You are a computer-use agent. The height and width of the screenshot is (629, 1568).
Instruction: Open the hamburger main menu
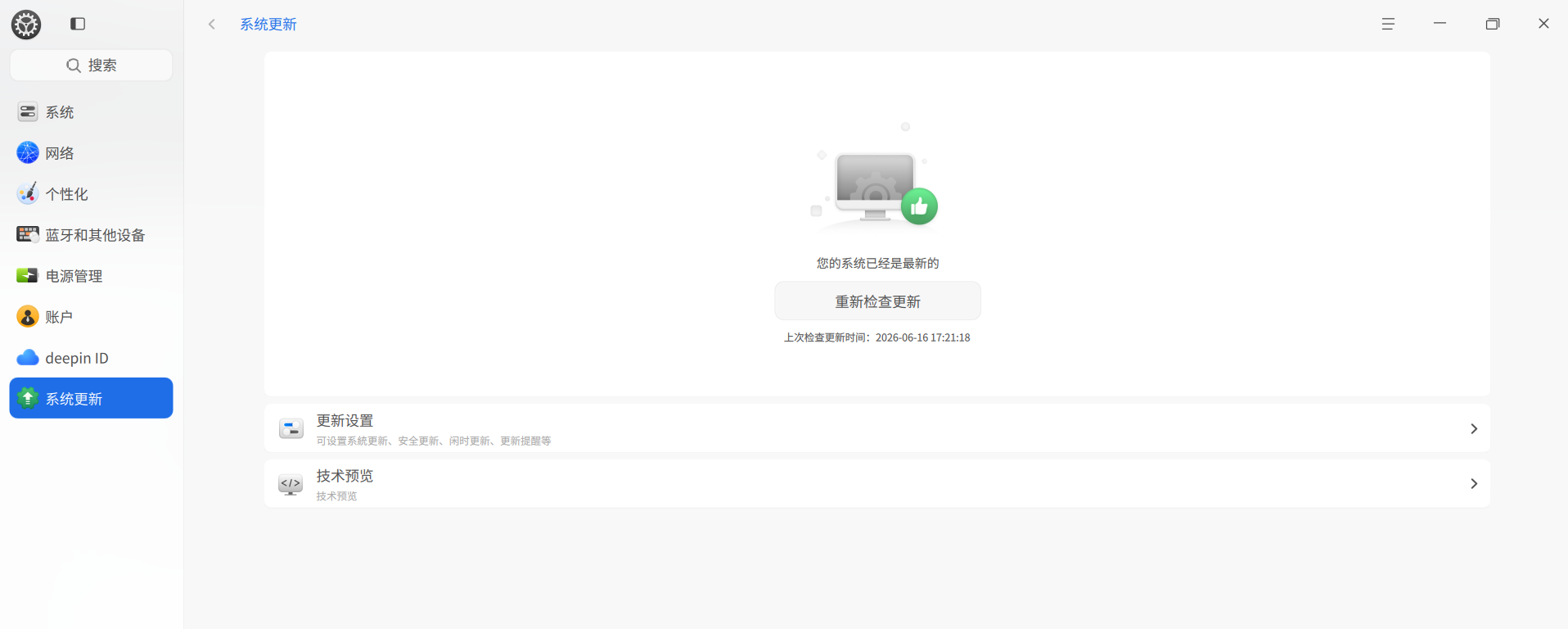pyautogui.click(x=1388, y=24)
